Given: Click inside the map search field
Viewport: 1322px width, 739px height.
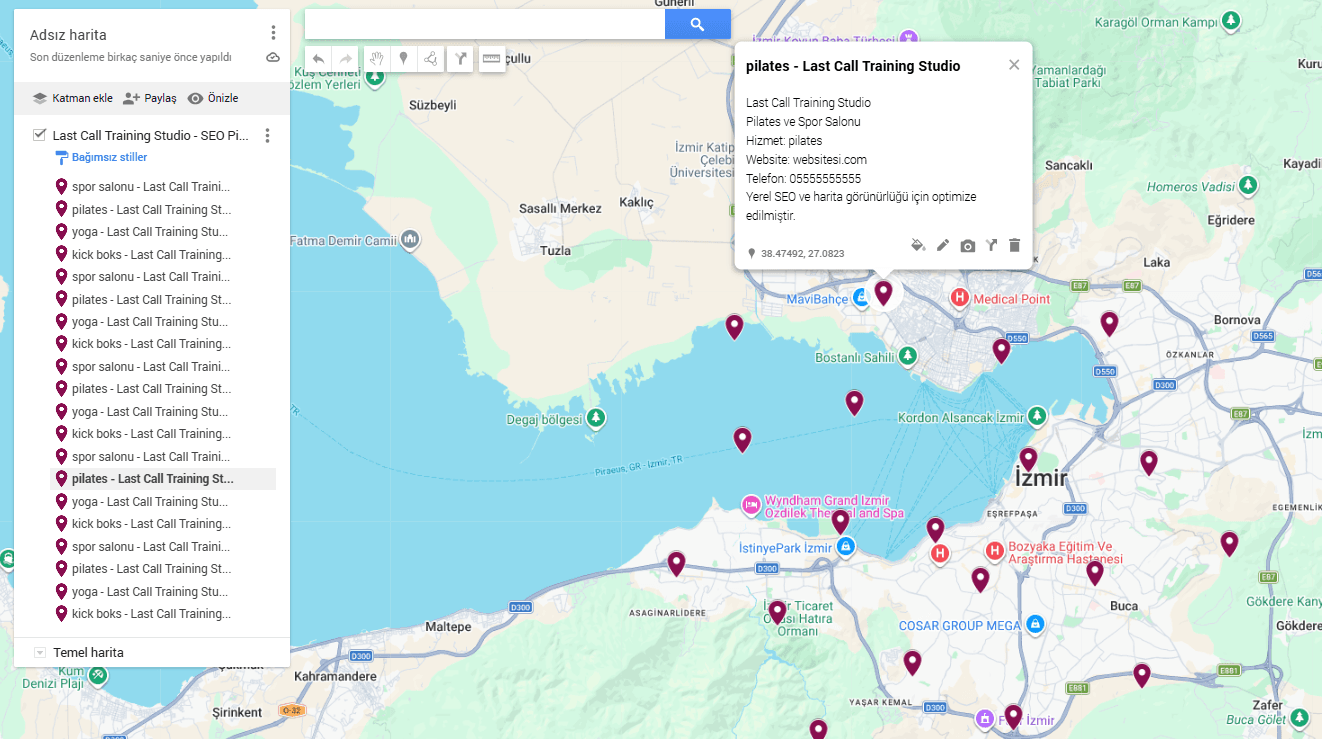Looking at the screenshot, I should pos(485,25).
